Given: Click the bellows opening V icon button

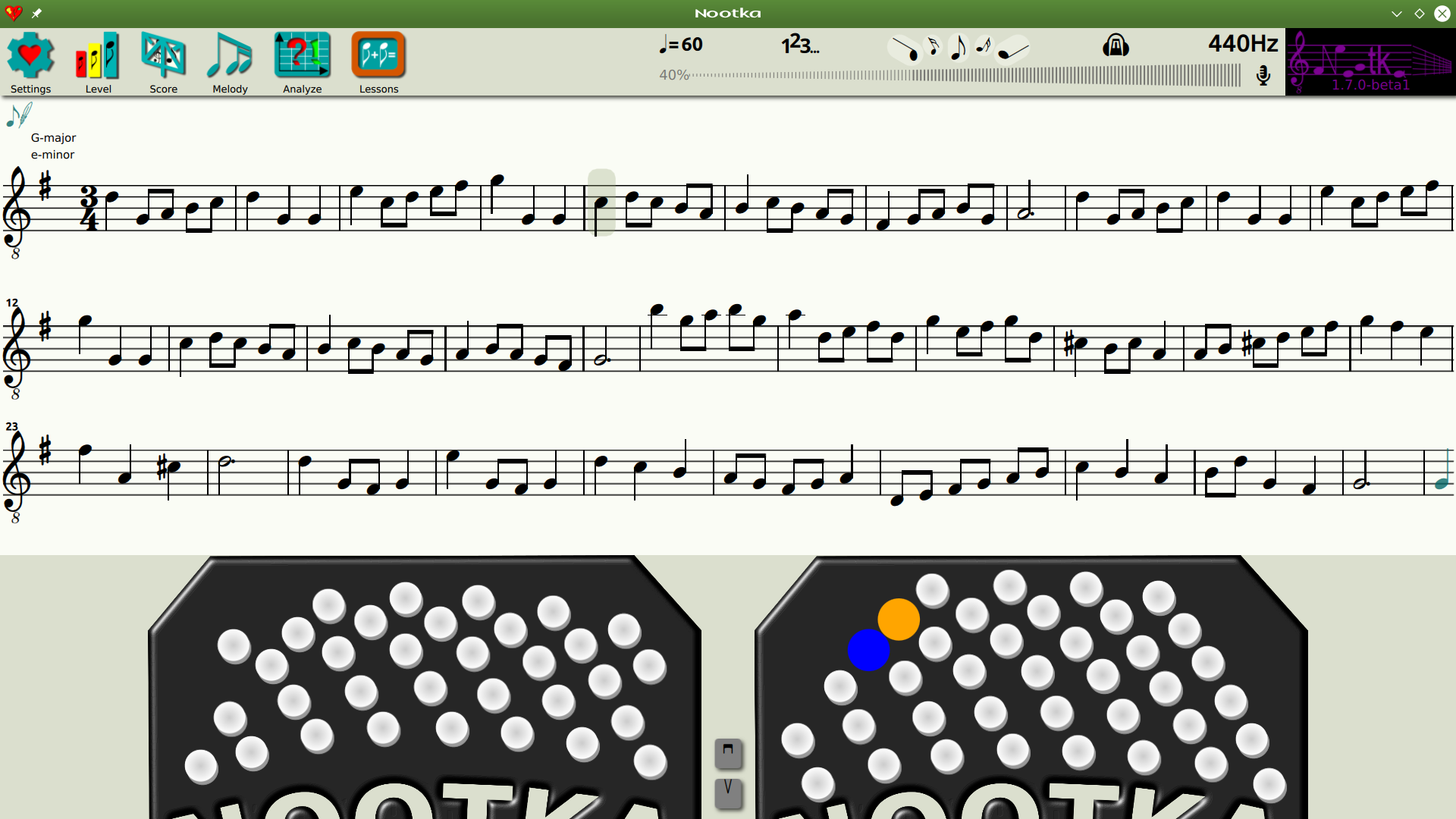Looking at the screenshot, I should (x=728, y=793).
